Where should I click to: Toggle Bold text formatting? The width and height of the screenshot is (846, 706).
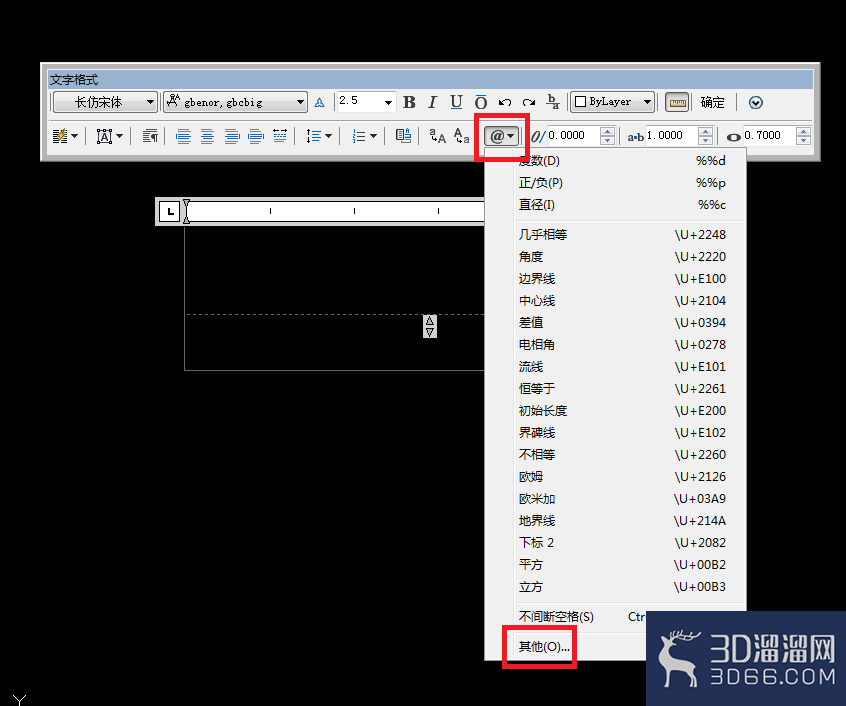click(x=410, y=102)
